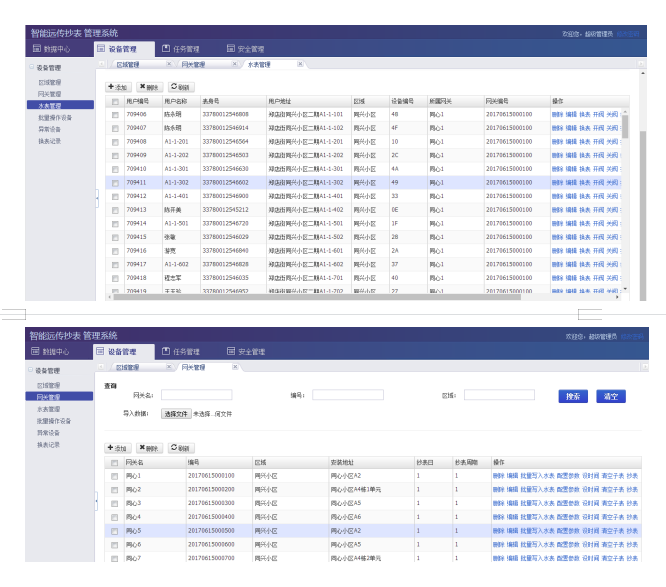
Task: Close 网关管理 page tab in the 水表管理 screen
Action: (234, 64)
